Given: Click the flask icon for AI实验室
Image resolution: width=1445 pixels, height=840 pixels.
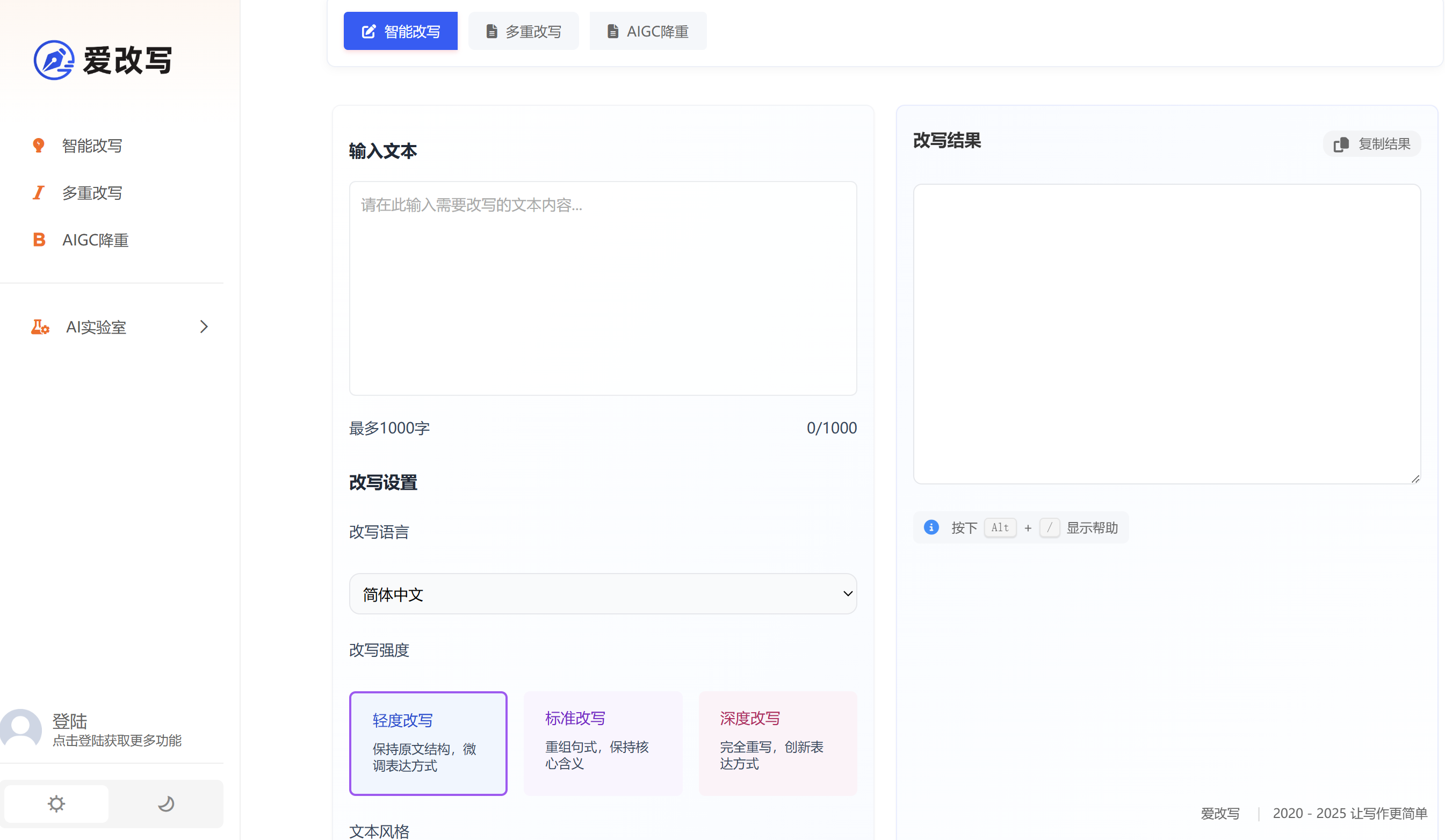Looking at the screenshot, I should (x=40, y=327).
